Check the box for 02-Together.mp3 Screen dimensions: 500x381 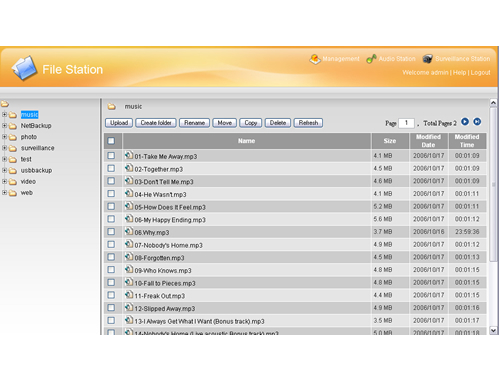coord(111,168)
